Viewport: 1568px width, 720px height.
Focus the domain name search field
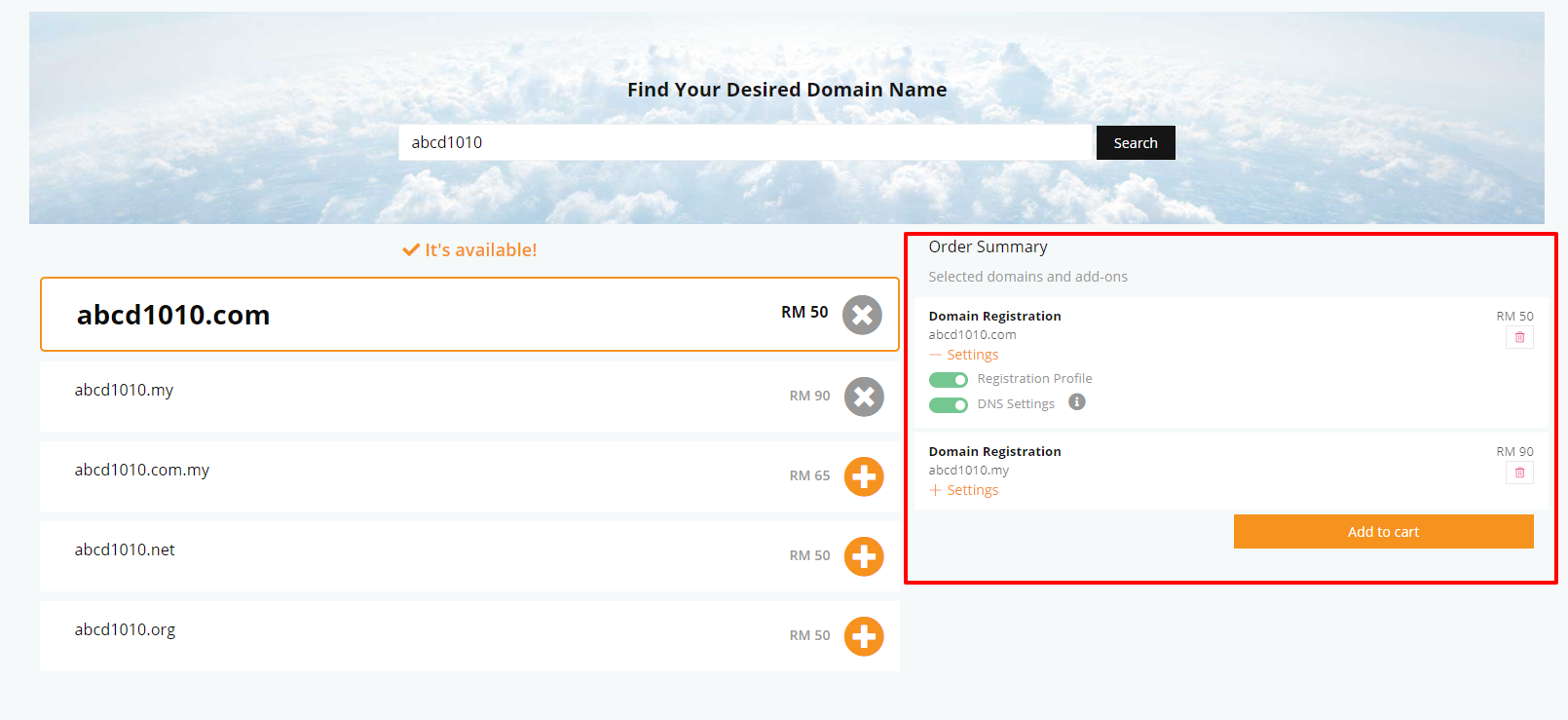(746, 142)
